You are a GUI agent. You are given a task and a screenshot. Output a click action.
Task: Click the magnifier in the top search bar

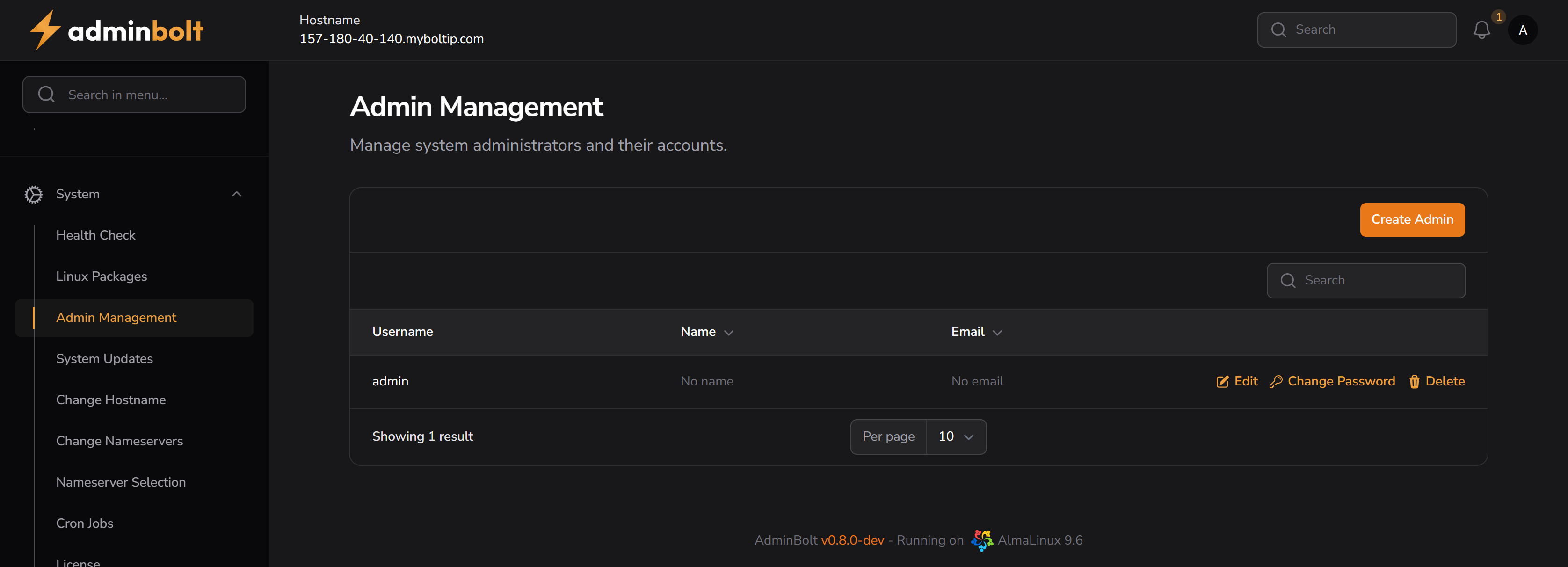pyautogui.click(x=1279, y=29)
